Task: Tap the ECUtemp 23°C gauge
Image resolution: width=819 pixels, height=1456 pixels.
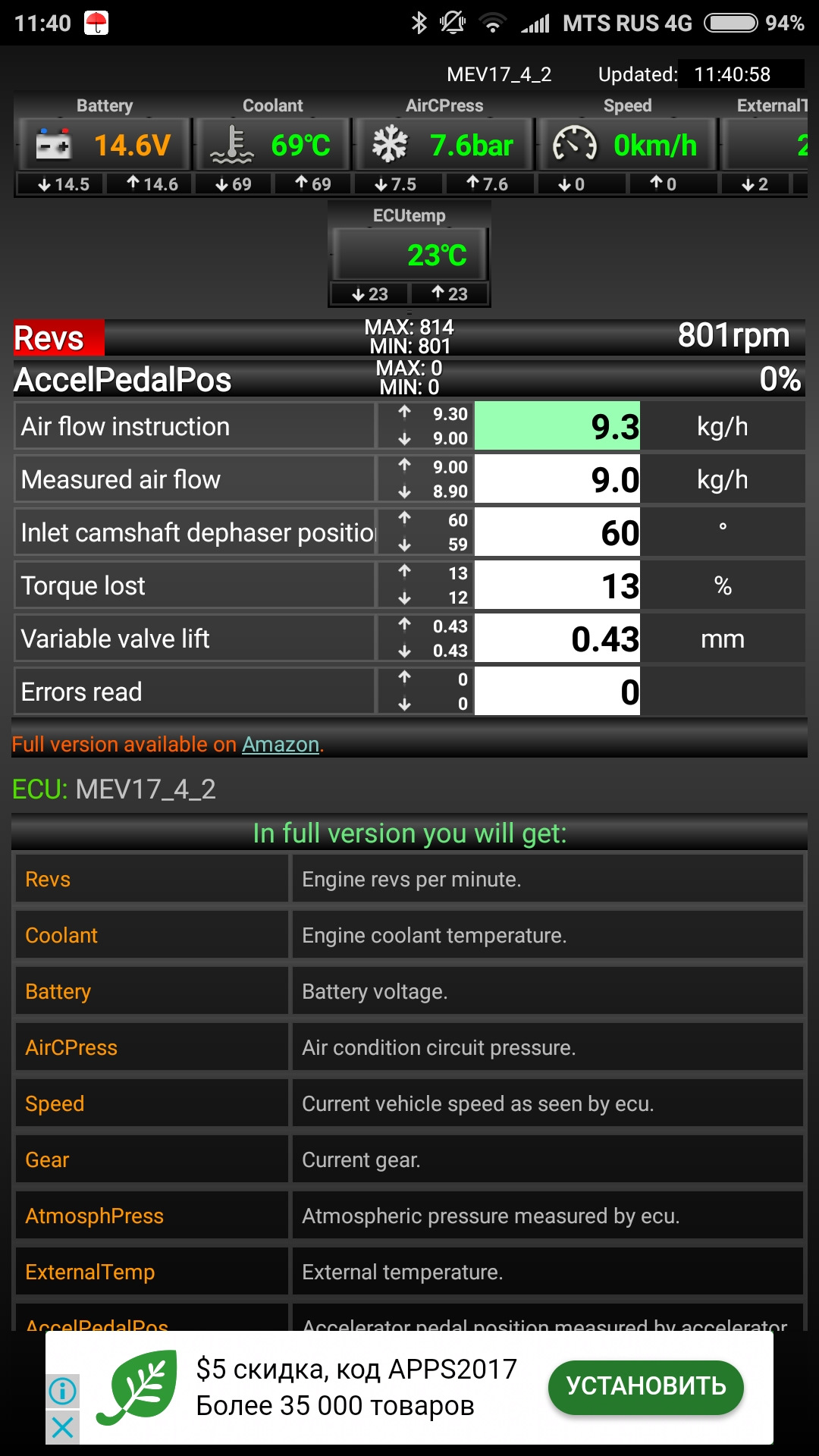Action: coord(409,256)
